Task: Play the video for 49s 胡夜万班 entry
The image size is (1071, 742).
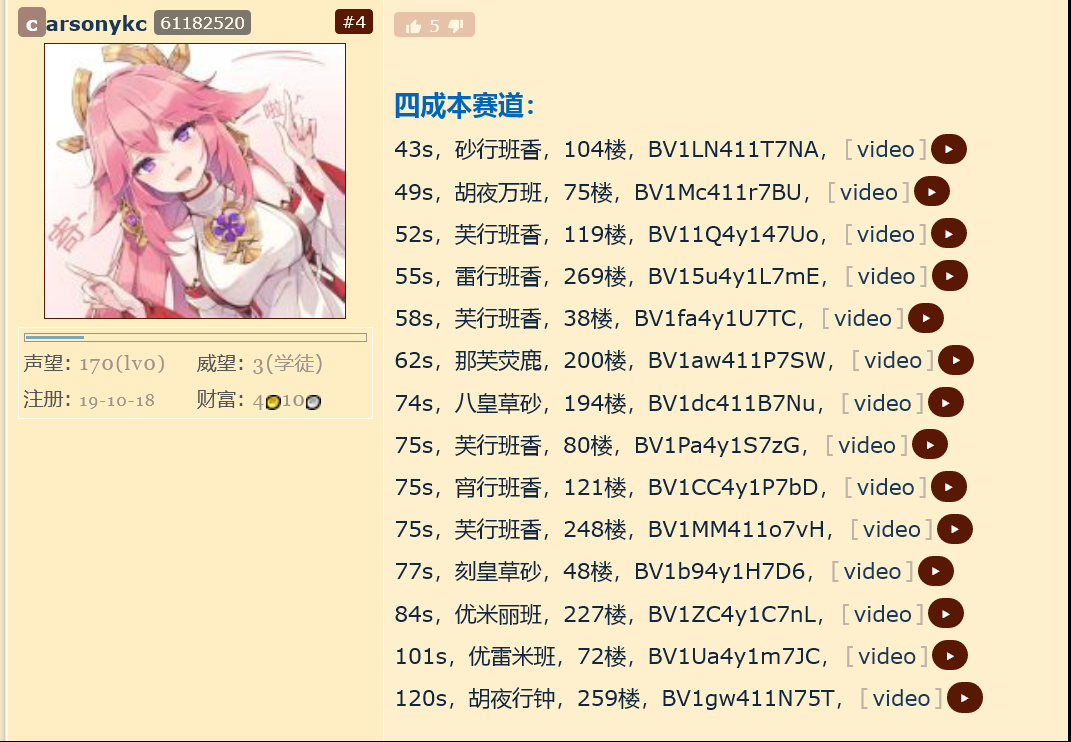Action: [932, 191]
